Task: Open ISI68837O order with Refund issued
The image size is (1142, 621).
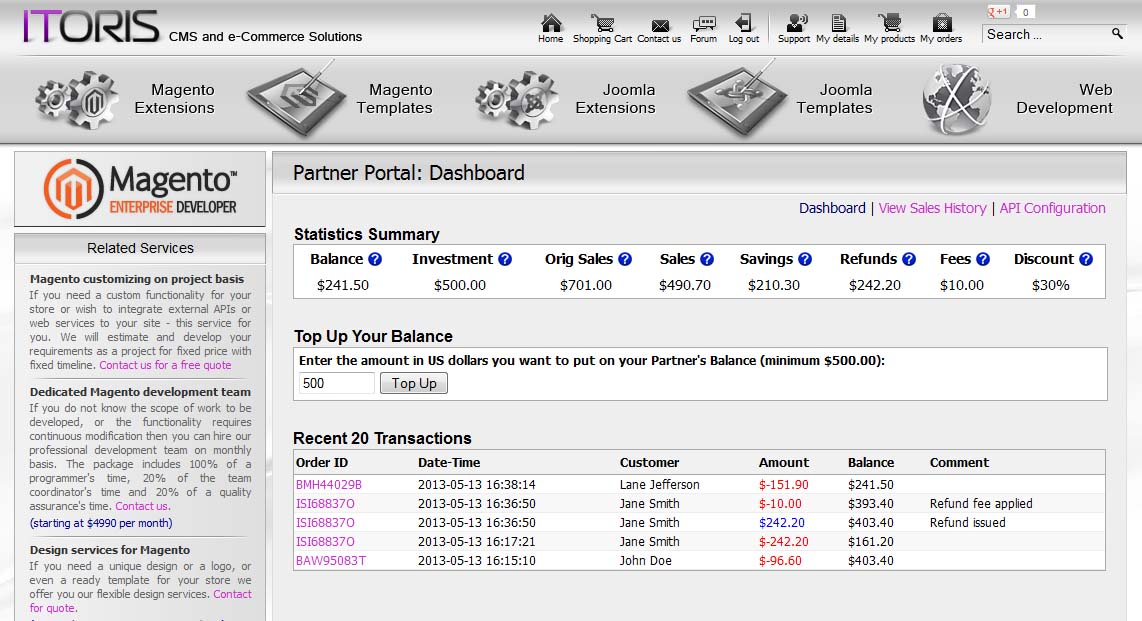Action: (x=325, y=523)
